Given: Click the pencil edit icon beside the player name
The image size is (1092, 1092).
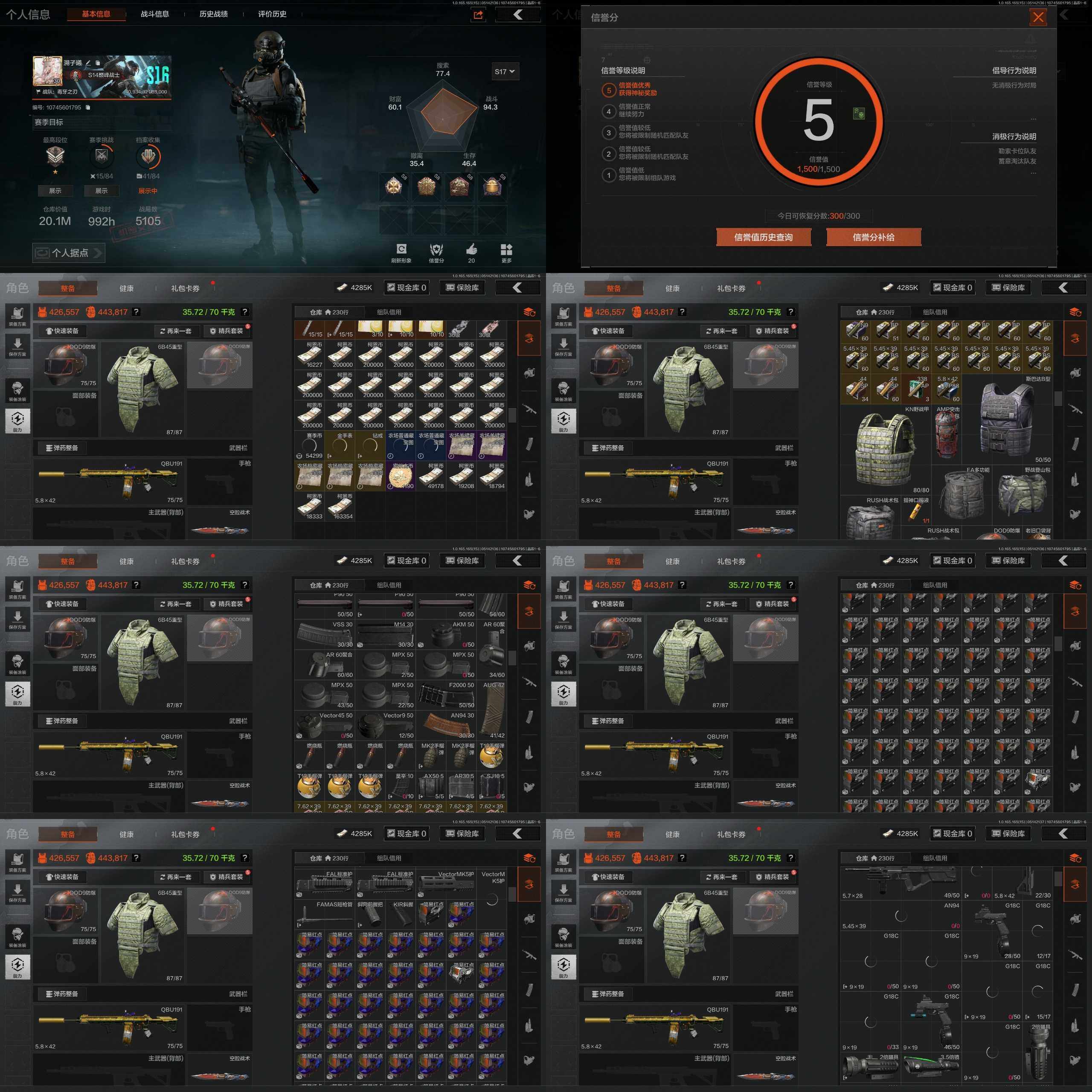Looking at the screenshot, I should [x=88, y=63].
